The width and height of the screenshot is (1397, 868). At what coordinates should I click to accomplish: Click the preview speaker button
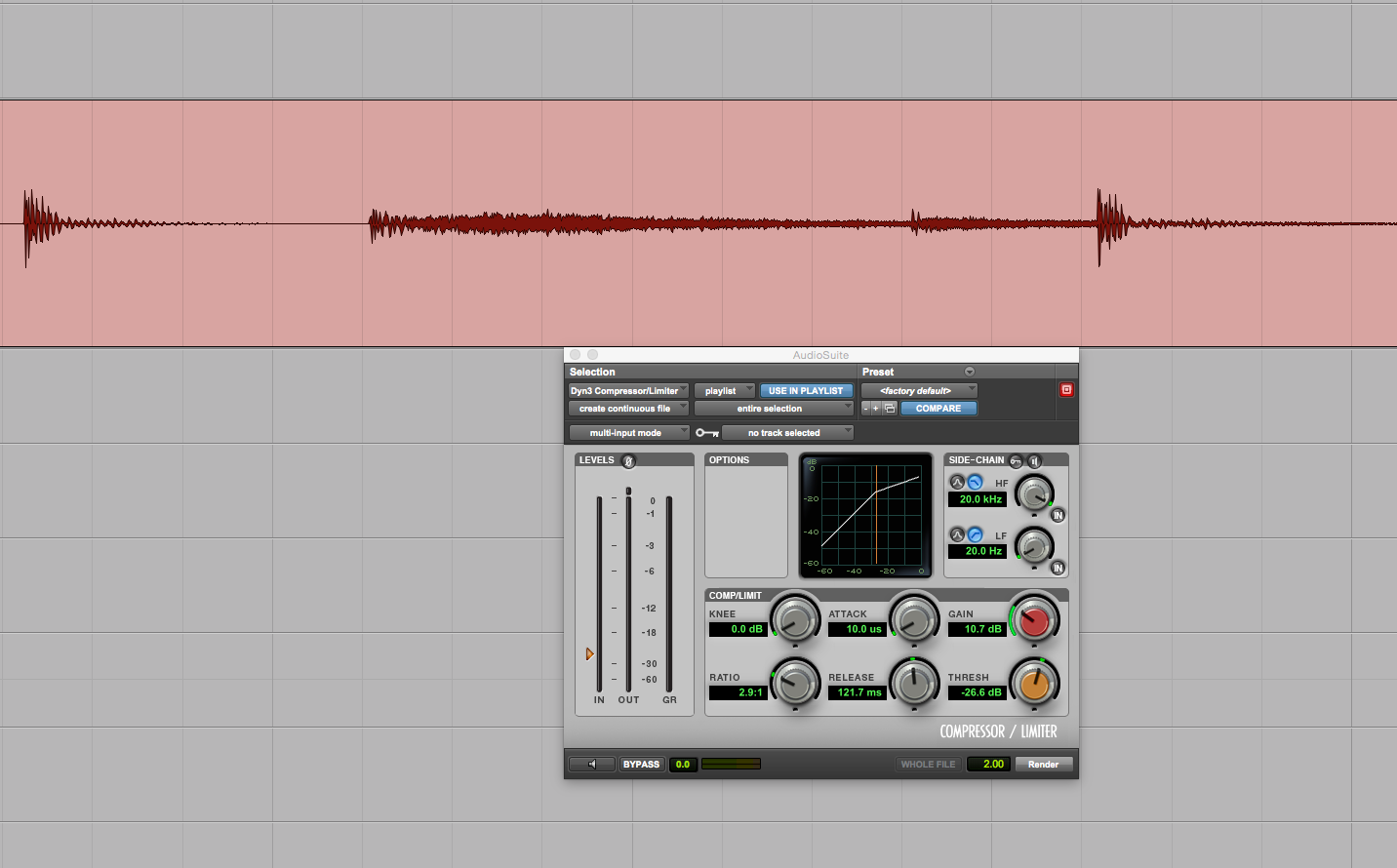pyautogui.click(x=592, y=765)
